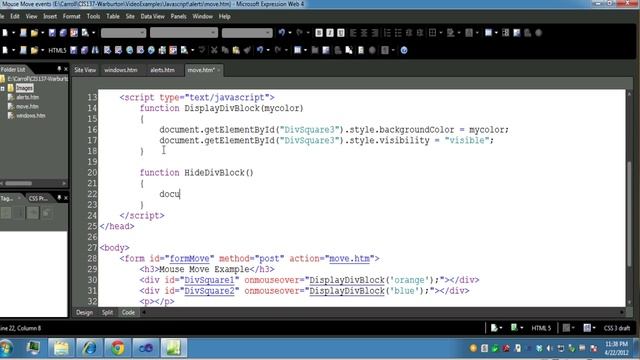
Task: Click the HTML5 doctype label in toolbar
Action: pyautogui.click(x=57, y=51)
